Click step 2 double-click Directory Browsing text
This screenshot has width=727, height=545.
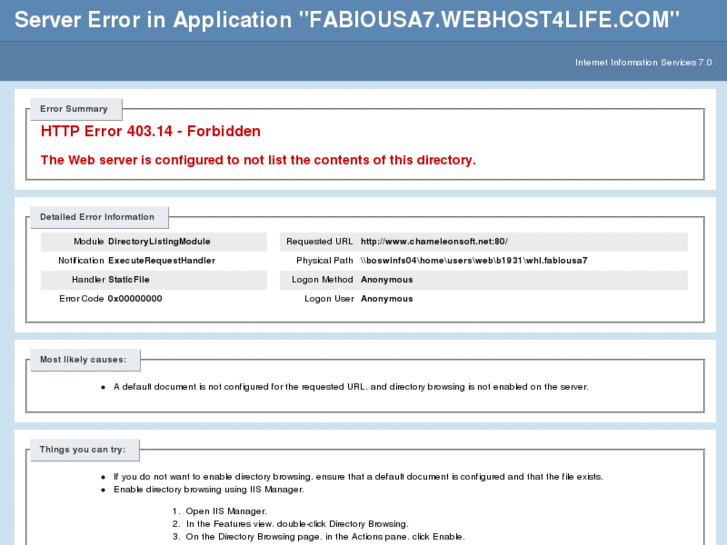[297, 524]
